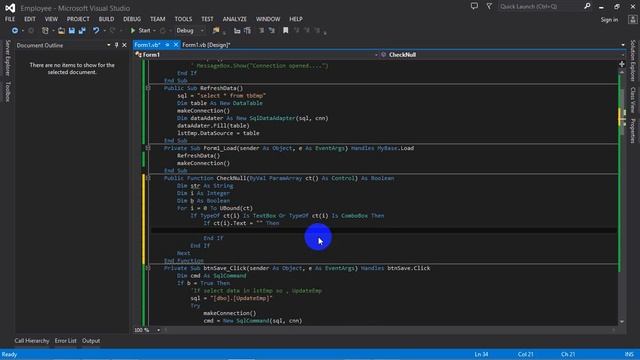This screenshot has width=640, height=360.
Task: Switch to the Form1.vb [Design] tab
Action: coord(206,45)
